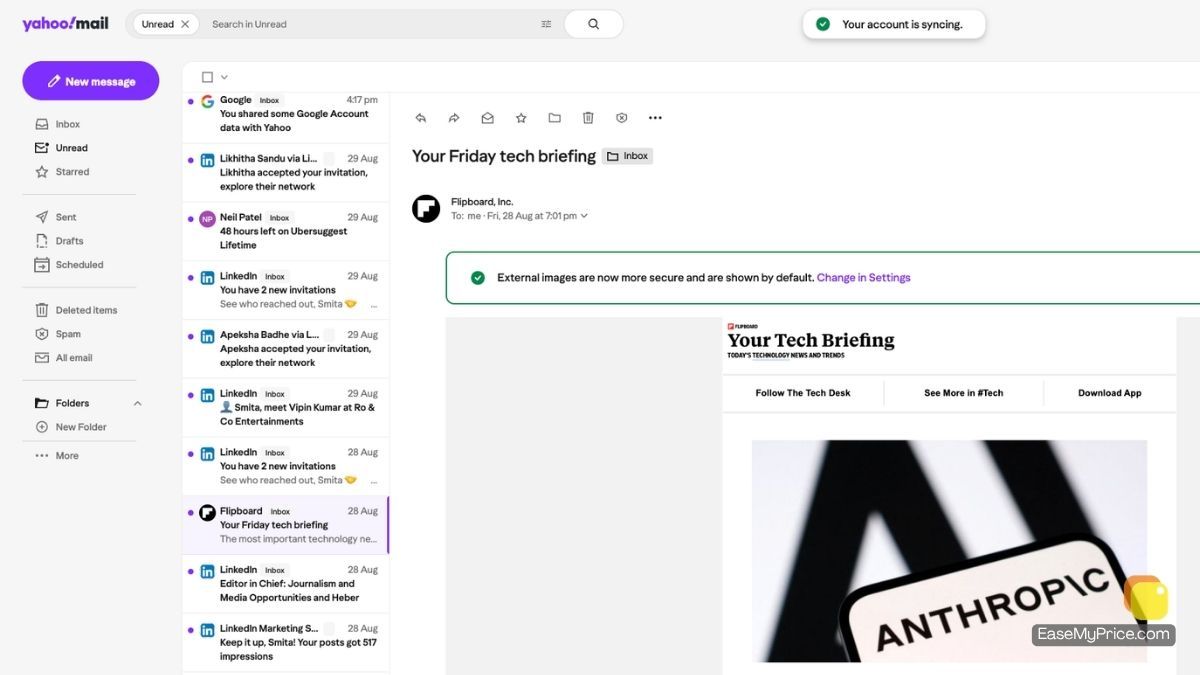Mark email as read envelope icon

487,118
